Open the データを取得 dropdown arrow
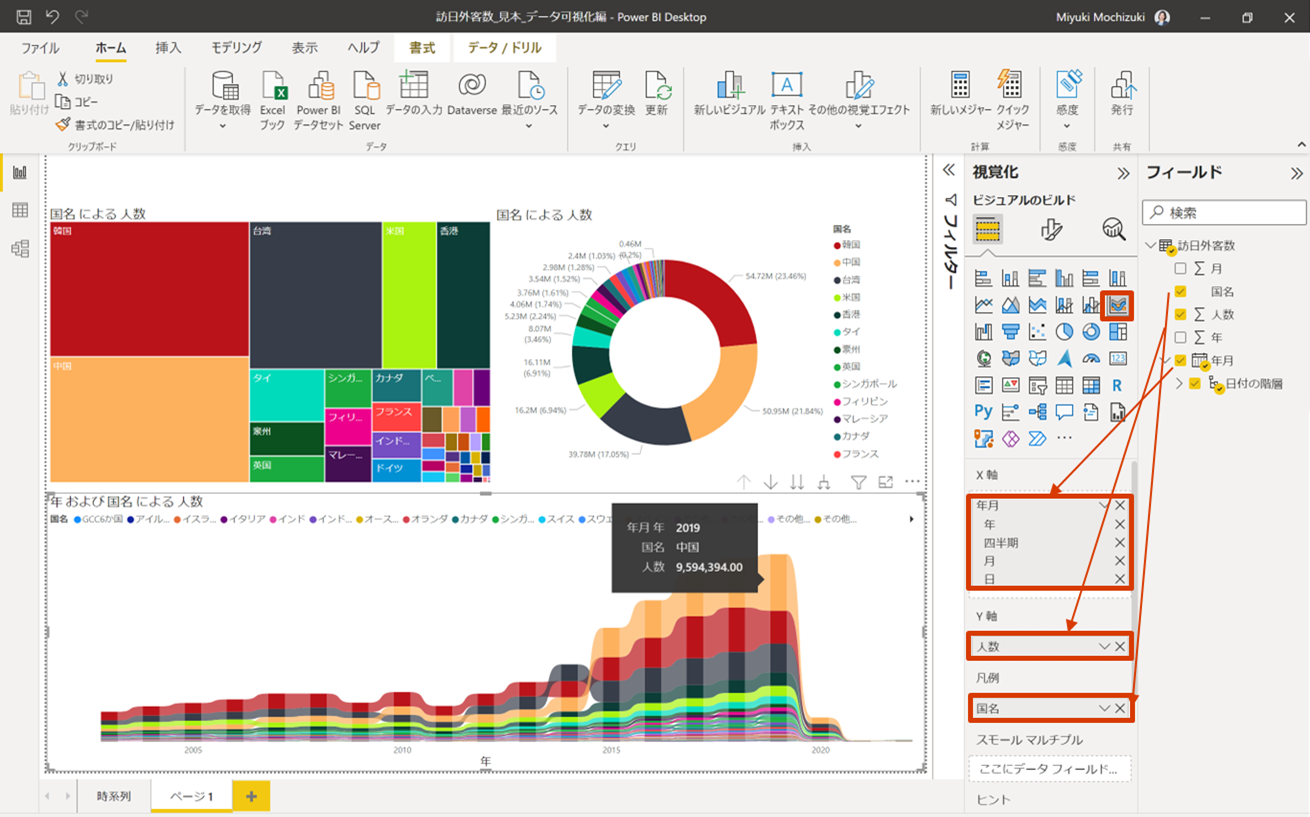Screen dimensions: 1310x817 (223, 127)
